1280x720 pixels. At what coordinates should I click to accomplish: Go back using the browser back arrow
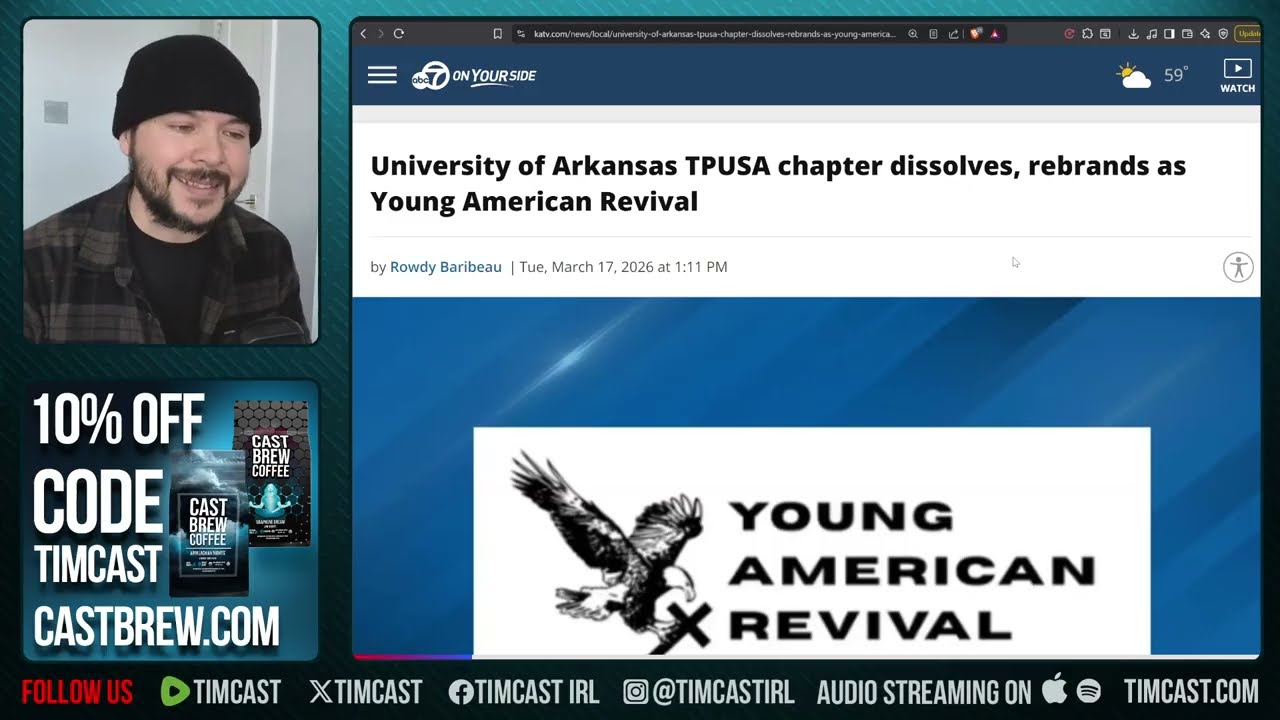tap(363, 34)
